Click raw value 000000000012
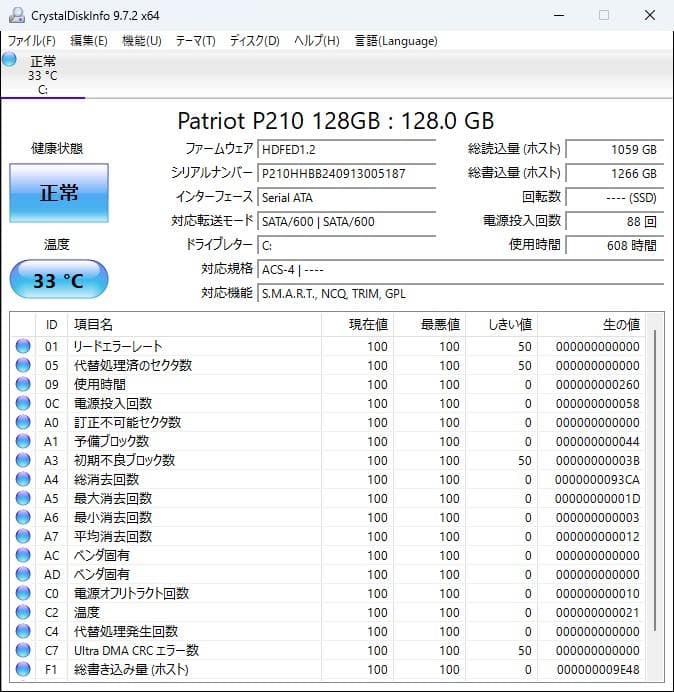This screenshot has width=674, height=692. pos(598,536)
